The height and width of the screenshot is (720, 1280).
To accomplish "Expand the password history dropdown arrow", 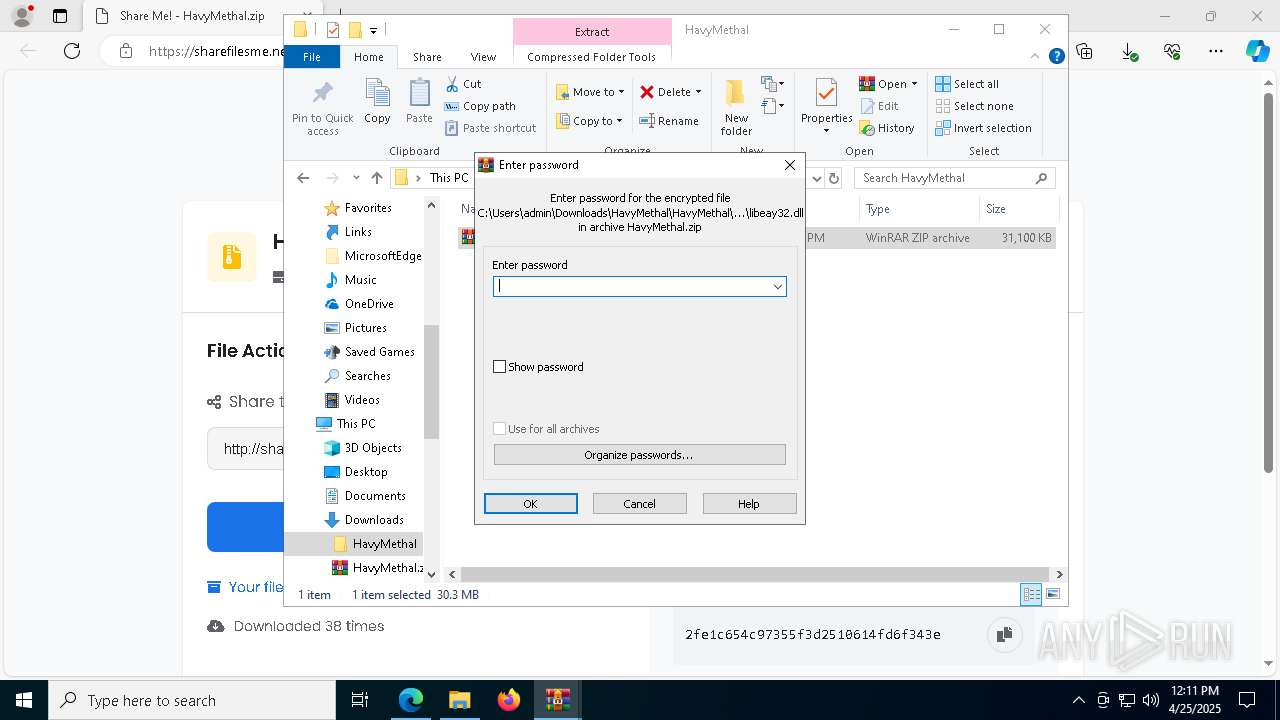I will 777,286.
